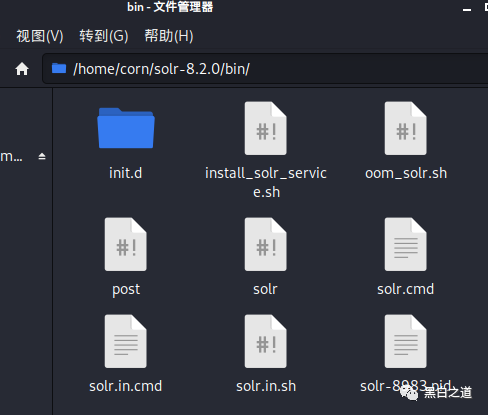This screenshot has height=415, width=488.
Task: Select the solr-8983.pid file icon
Action: coord(405,341)
